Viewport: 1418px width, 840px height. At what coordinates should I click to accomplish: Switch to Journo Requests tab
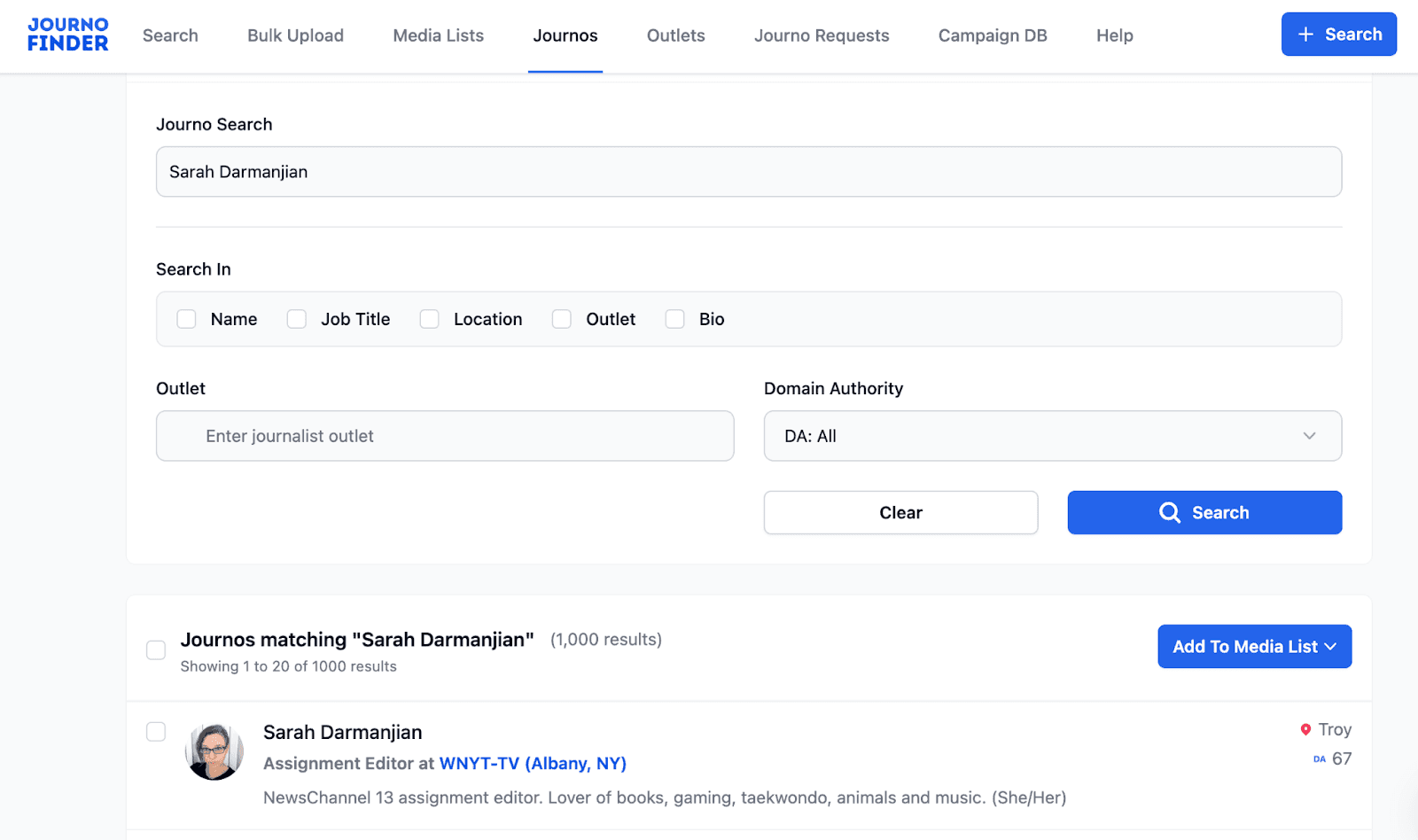(821, 35)
